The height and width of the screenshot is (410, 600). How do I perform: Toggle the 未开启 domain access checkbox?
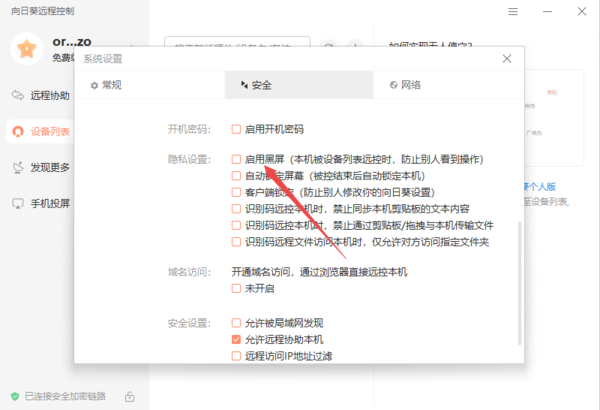click(236, 288)
